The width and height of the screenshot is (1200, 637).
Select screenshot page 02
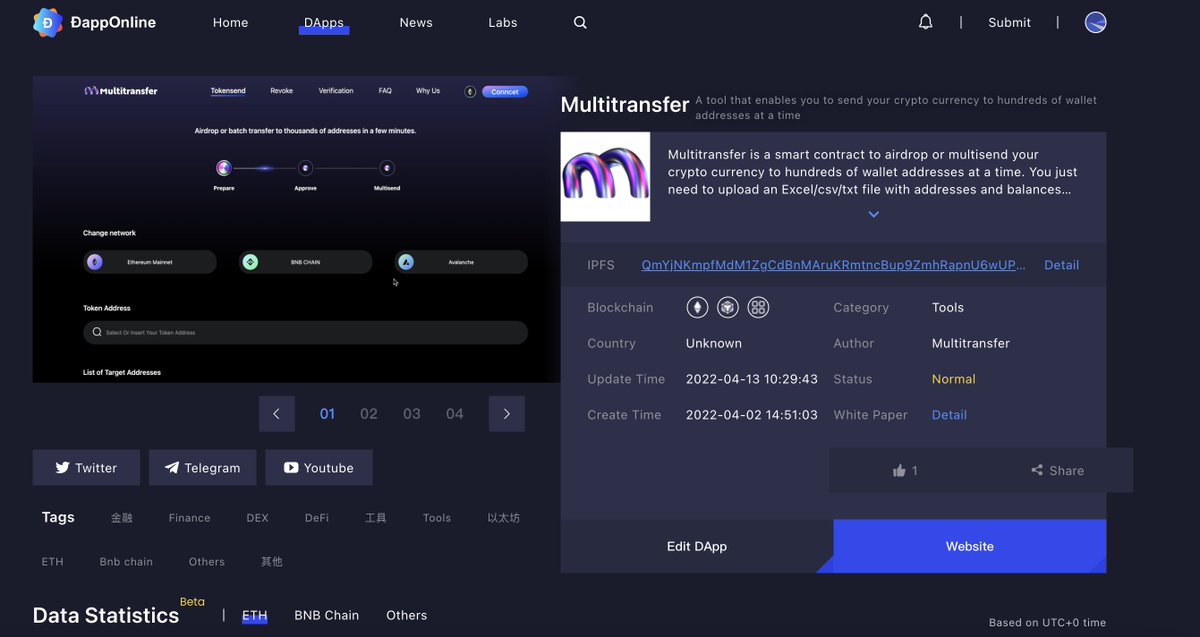[369, 414]
